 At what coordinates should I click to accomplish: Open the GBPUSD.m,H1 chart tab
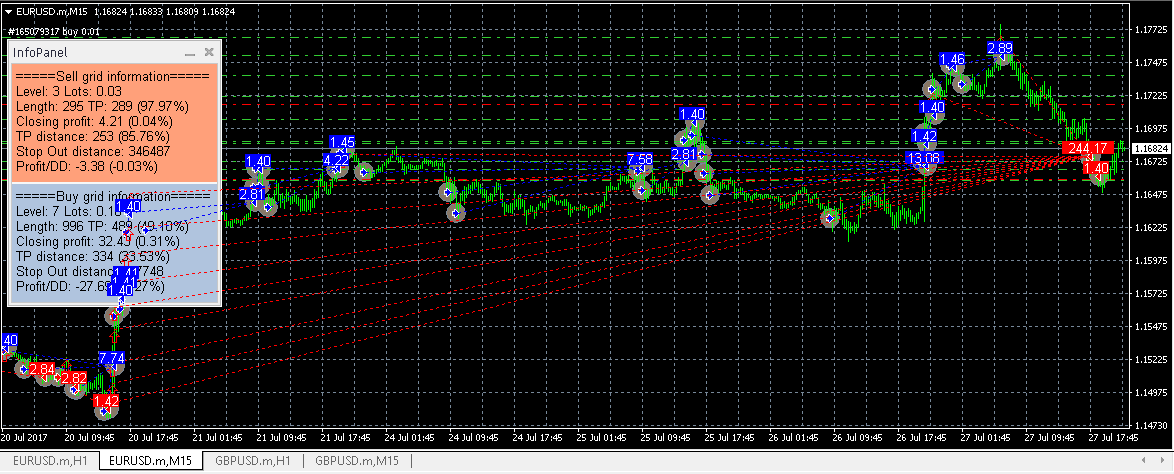[251, 461]
